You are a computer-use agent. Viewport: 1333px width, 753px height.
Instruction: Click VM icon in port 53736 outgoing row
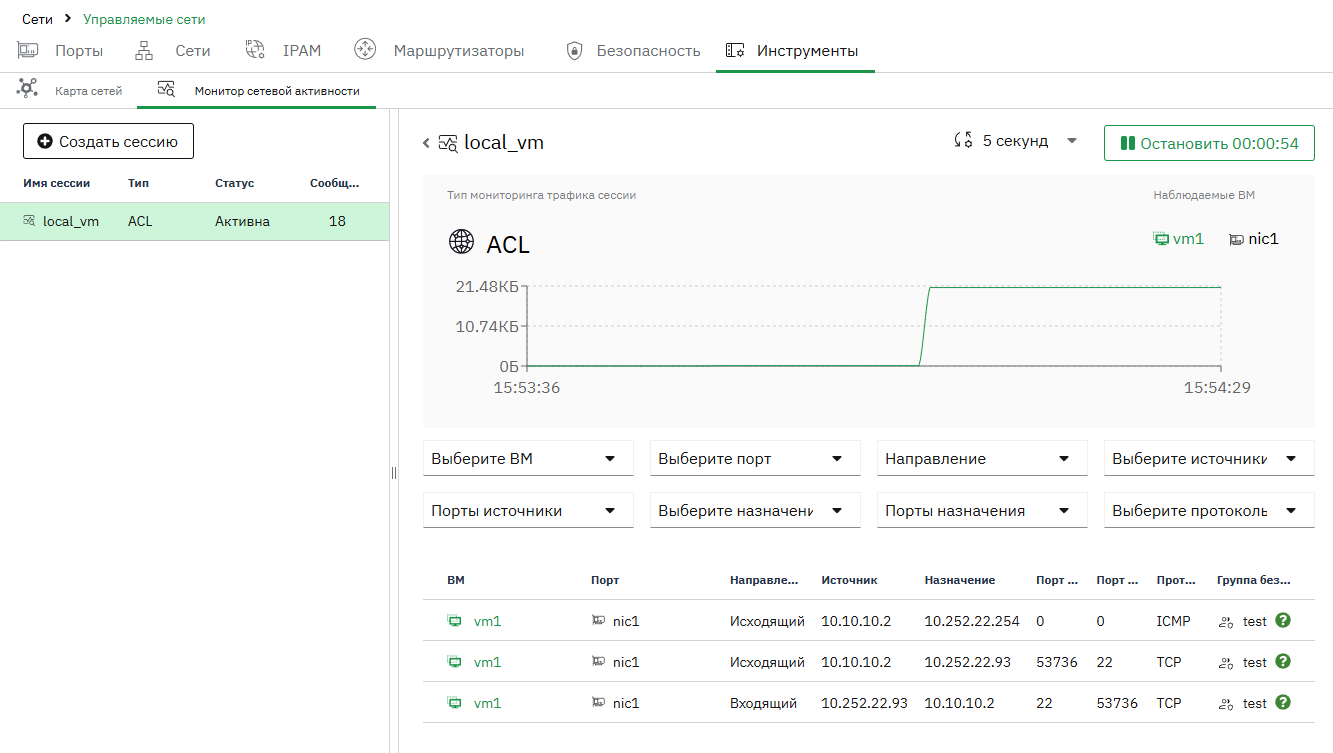[x=454, y=662]
